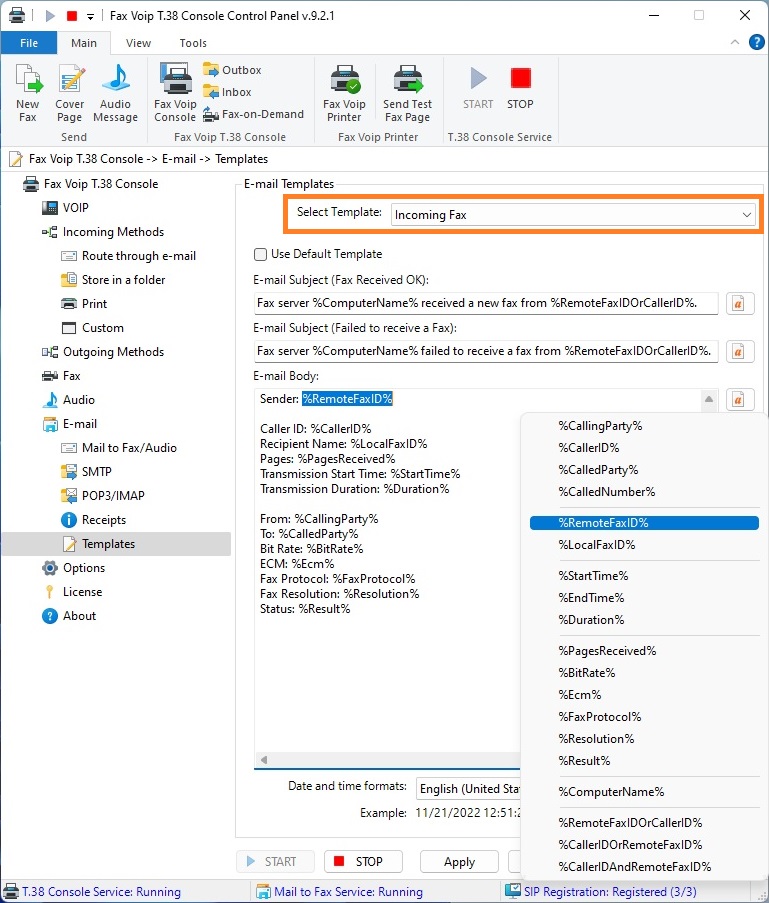
Task: Insert variable into Failed to receive subject
Action: click(x=740, y=351)
